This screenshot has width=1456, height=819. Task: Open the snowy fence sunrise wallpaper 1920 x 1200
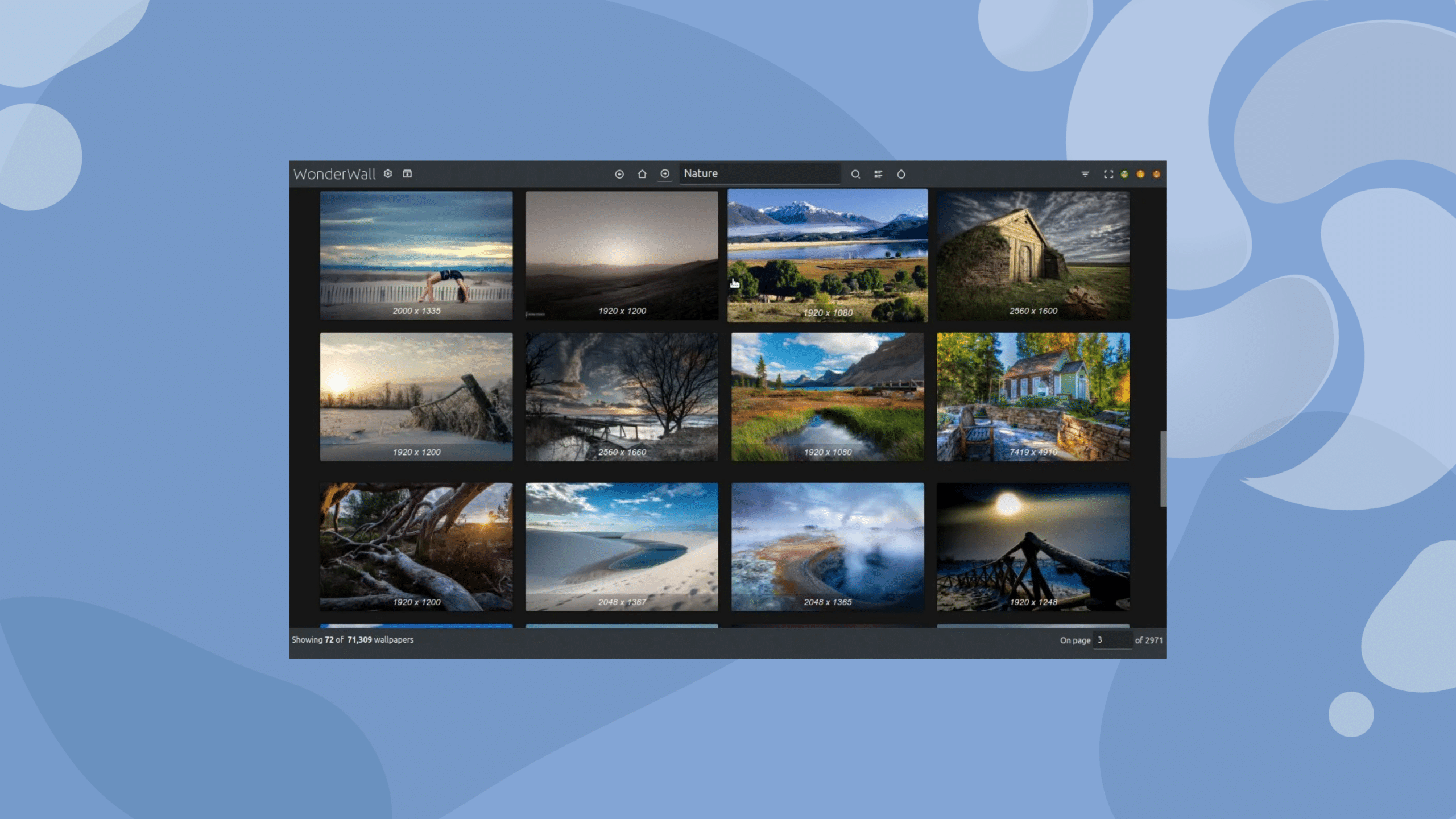[x=416, y=397]
